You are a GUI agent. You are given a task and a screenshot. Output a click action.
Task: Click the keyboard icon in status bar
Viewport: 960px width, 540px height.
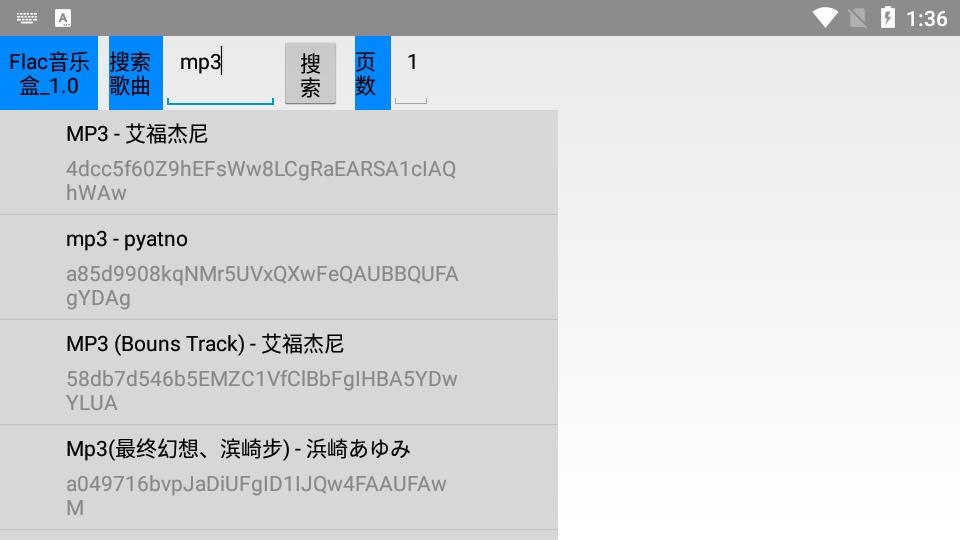coord(26,18)
